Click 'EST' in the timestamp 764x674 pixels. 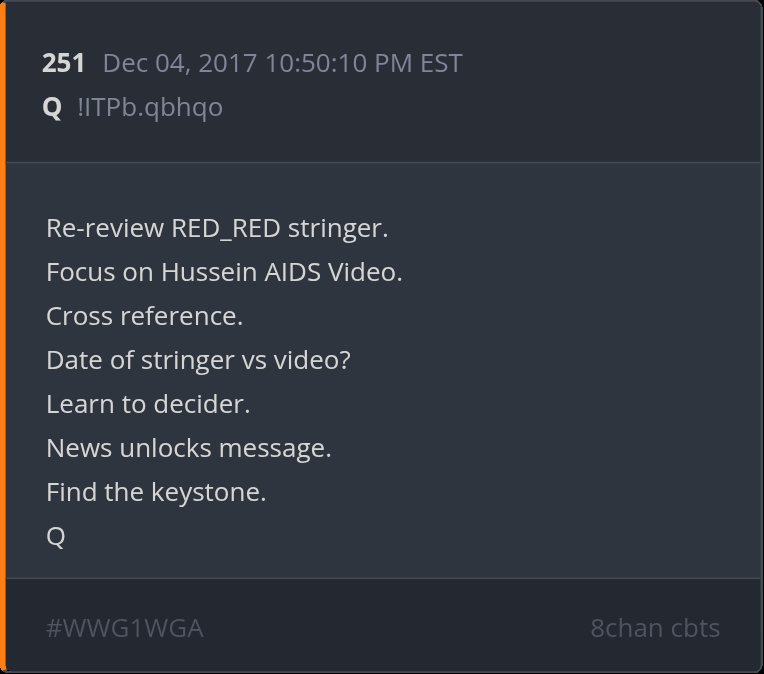click(441, 63)
